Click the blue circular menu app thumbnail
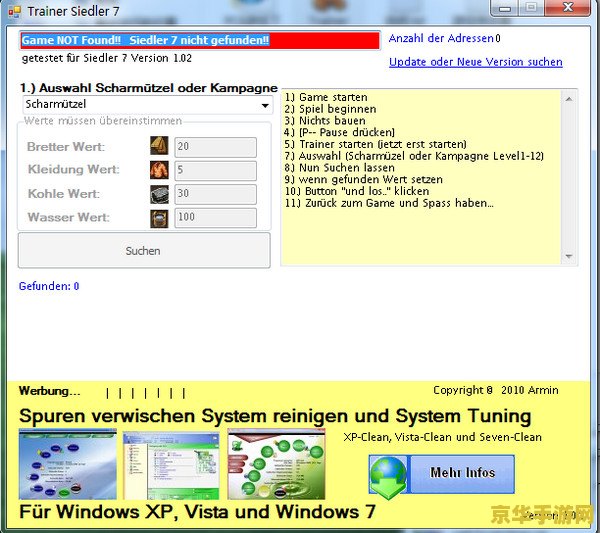The width and height of the screenshot is (600, 533). tap(68, 464)
